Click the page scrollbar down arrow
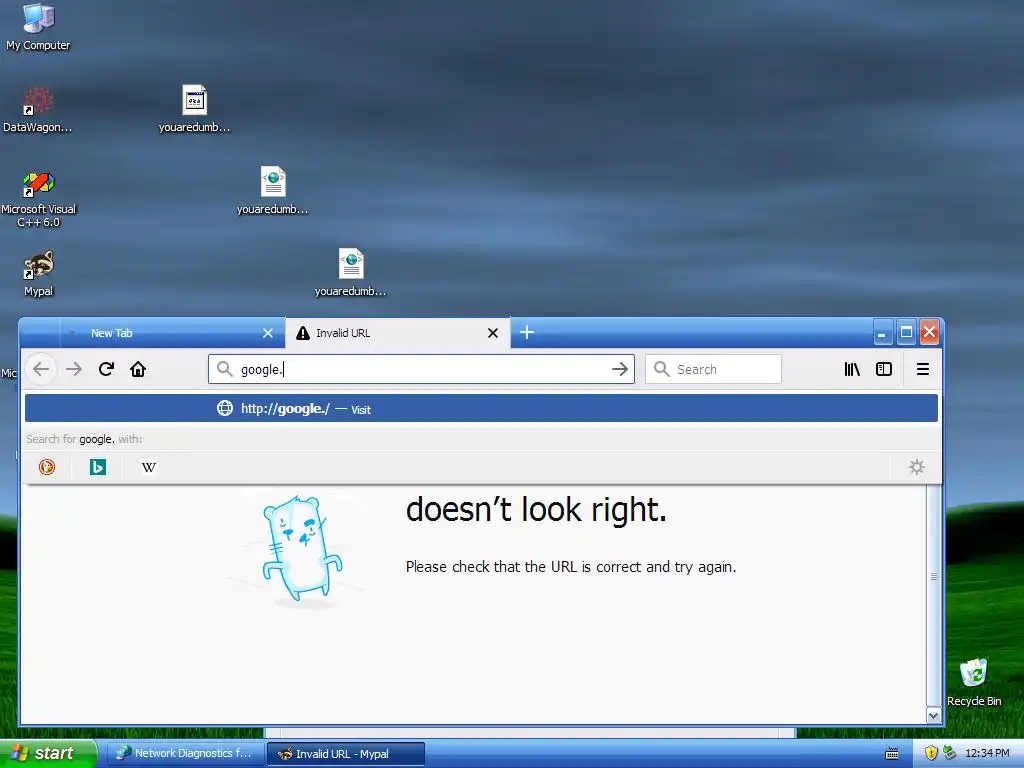 click(x=934, y=716)
